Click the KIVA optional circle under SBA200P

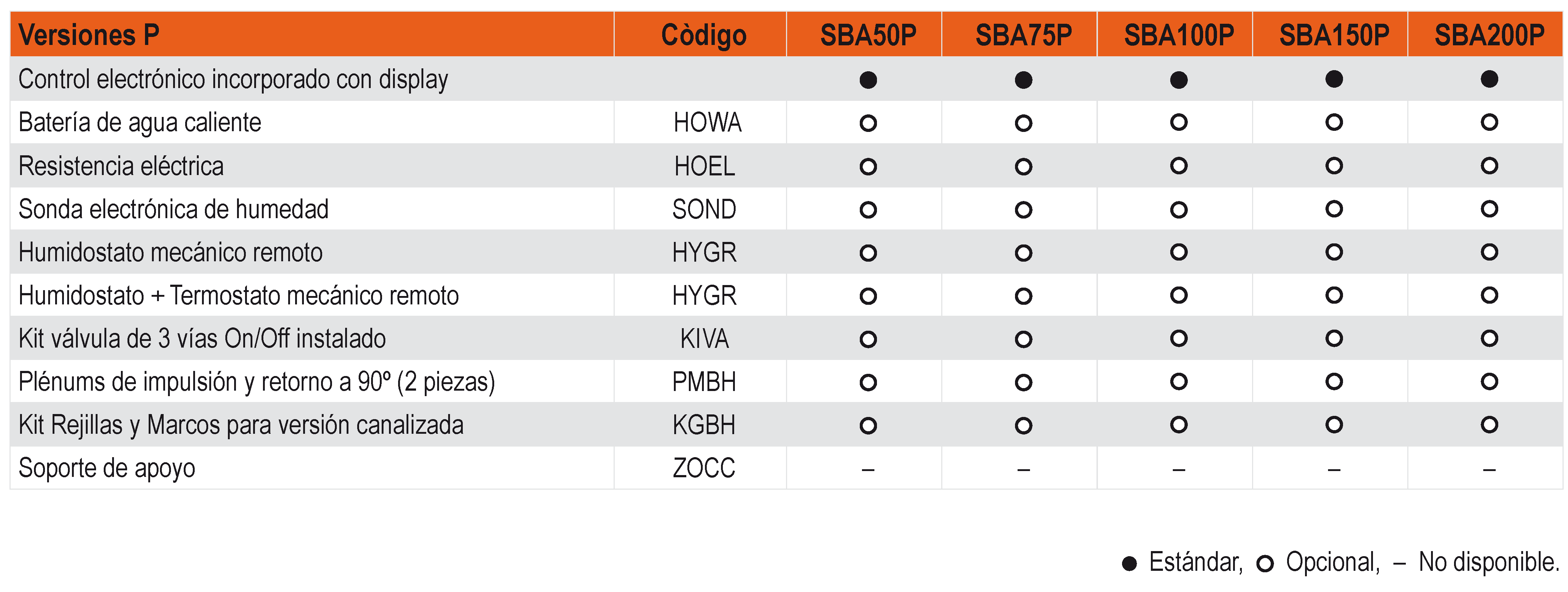tap(1489, 338)
